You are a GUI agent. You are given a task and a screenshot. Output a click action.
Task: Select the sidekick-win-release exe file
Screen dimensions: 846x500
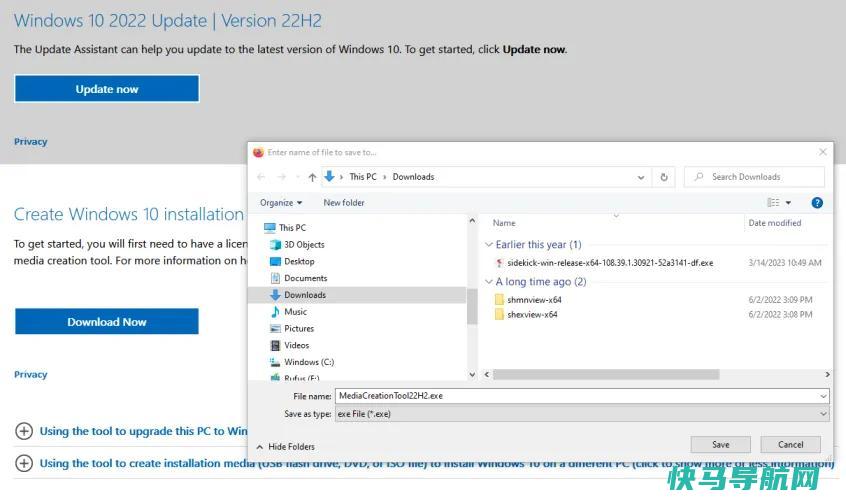[610, 263]
